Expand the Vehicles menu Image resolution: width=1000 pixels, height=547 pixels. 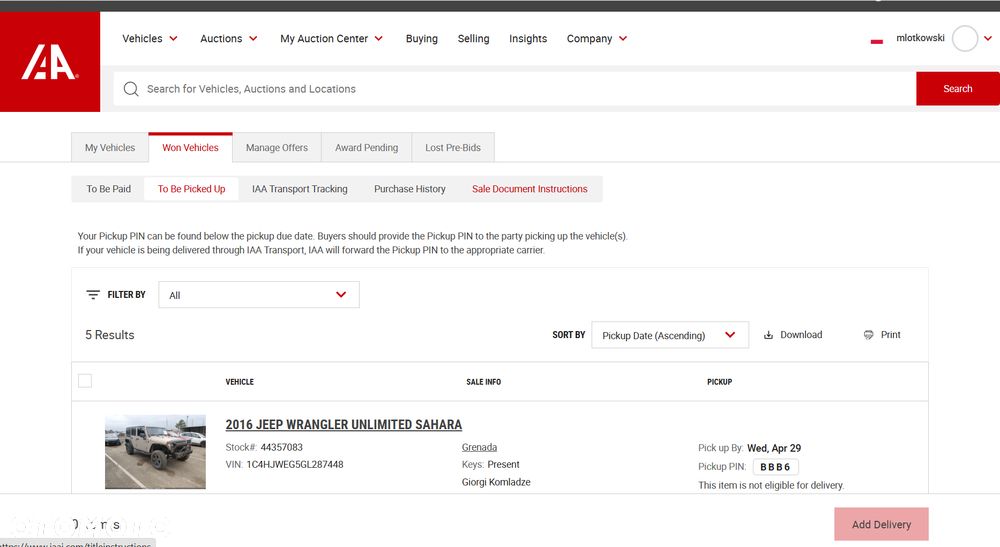click(150, 38)
